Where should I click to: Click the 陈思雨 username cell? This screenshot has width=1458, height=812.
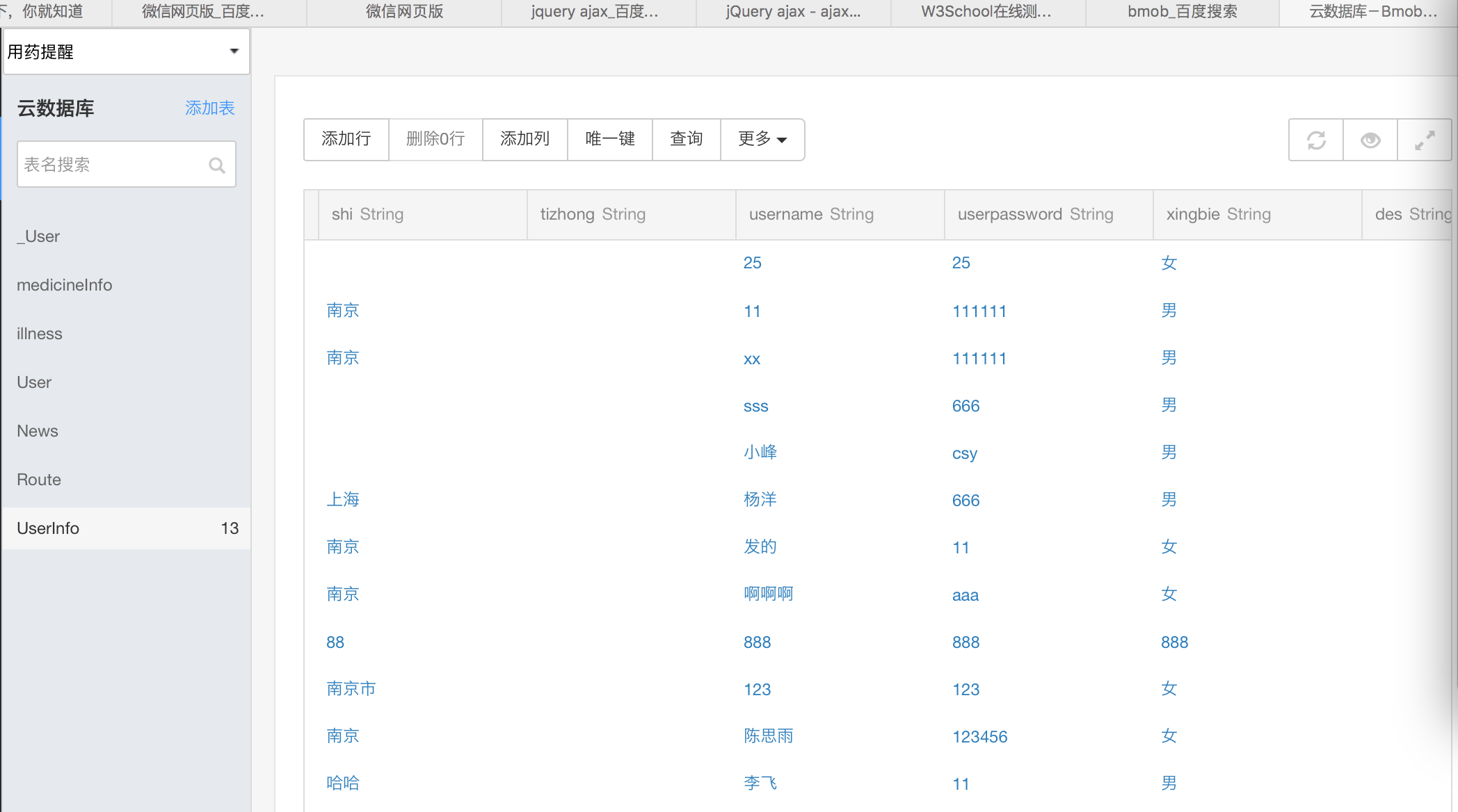tap(768, 736)
